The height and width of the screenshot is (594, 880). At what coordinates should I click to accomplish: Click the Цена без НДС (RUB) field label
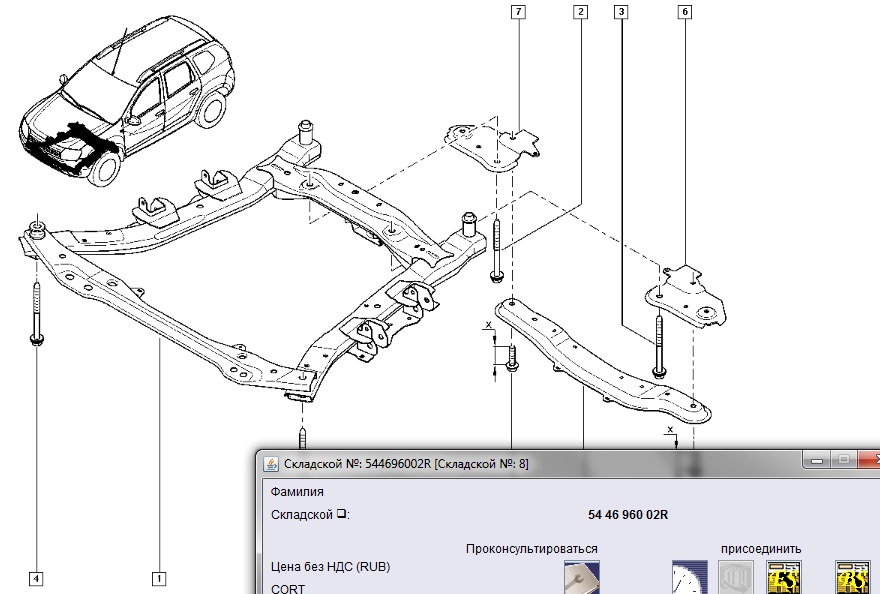331,567
